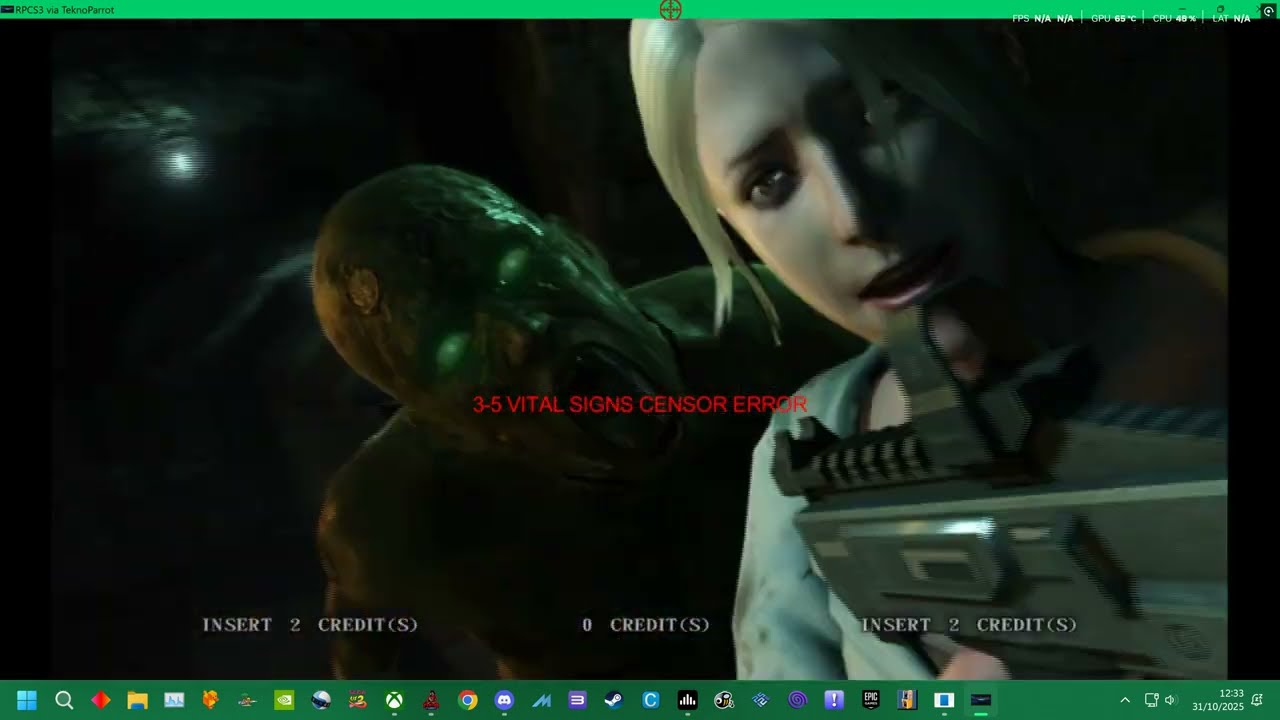
Task: Open the plane game icon in taskbar
Action: tap(247, 700)
